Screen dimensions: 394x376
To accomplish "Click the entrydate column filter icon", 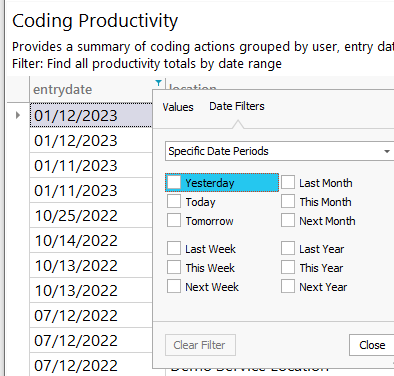I will [159, 83].
